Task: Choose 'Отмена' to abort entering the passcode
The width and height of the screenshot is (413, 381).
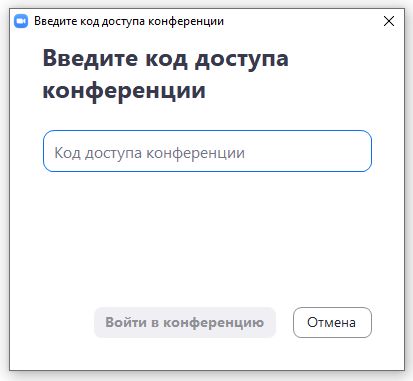Action: (x=332, y=322)
